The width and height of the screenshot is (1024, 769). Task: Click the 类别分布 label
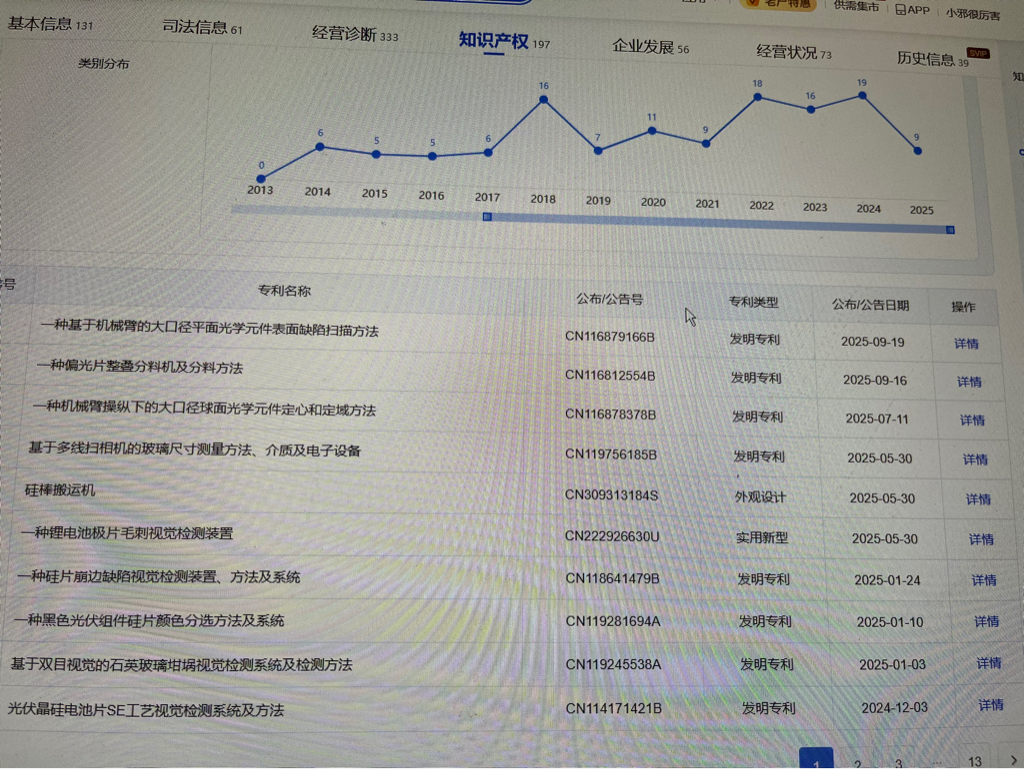103,63
